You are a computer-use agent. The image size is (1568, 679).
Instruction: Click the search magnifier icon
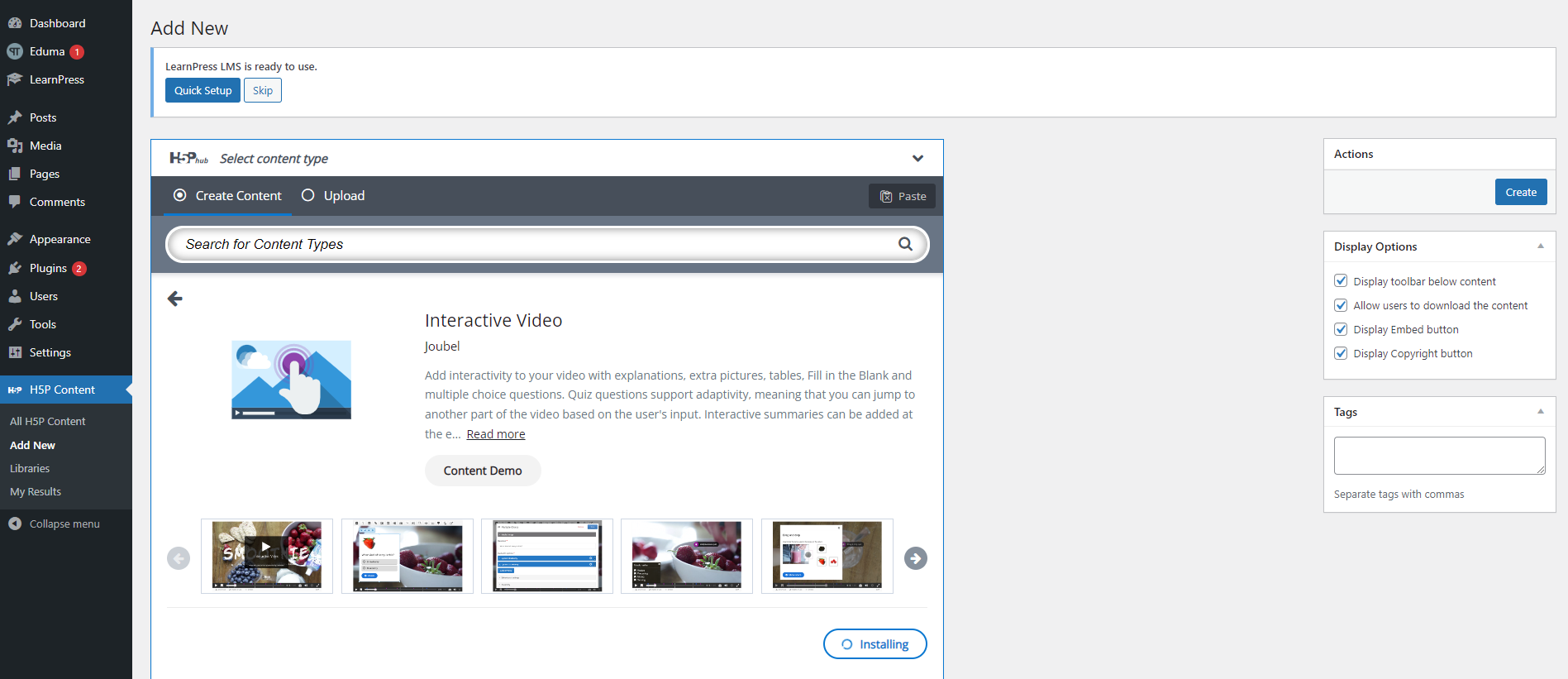pos(905,244)
